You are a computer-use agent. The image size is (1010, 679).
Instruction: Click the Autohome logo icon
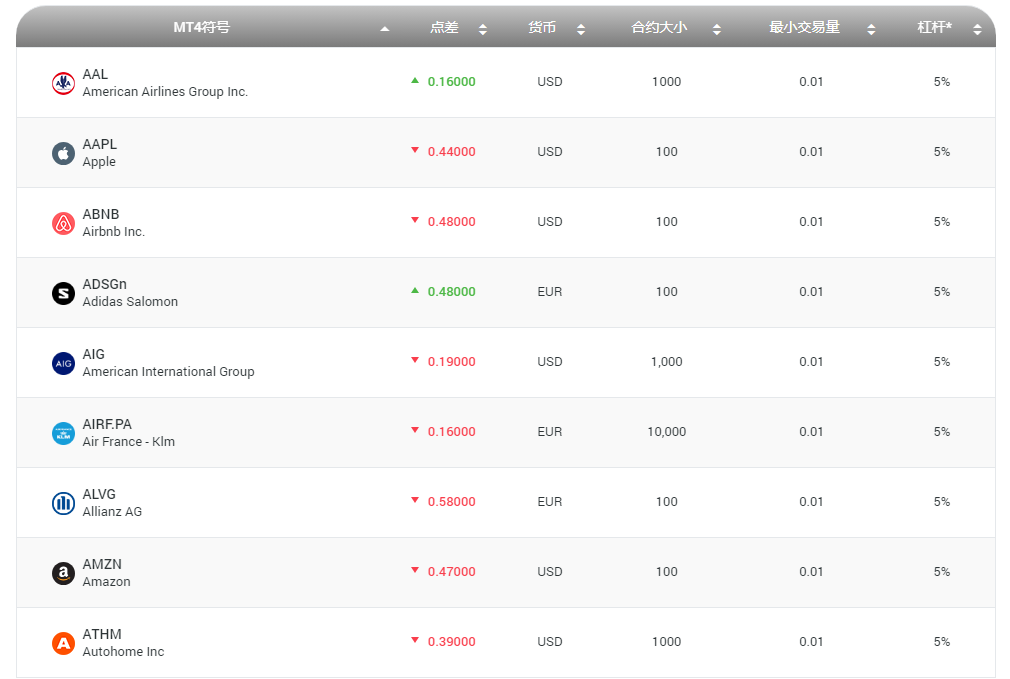(x=63, y=644)
